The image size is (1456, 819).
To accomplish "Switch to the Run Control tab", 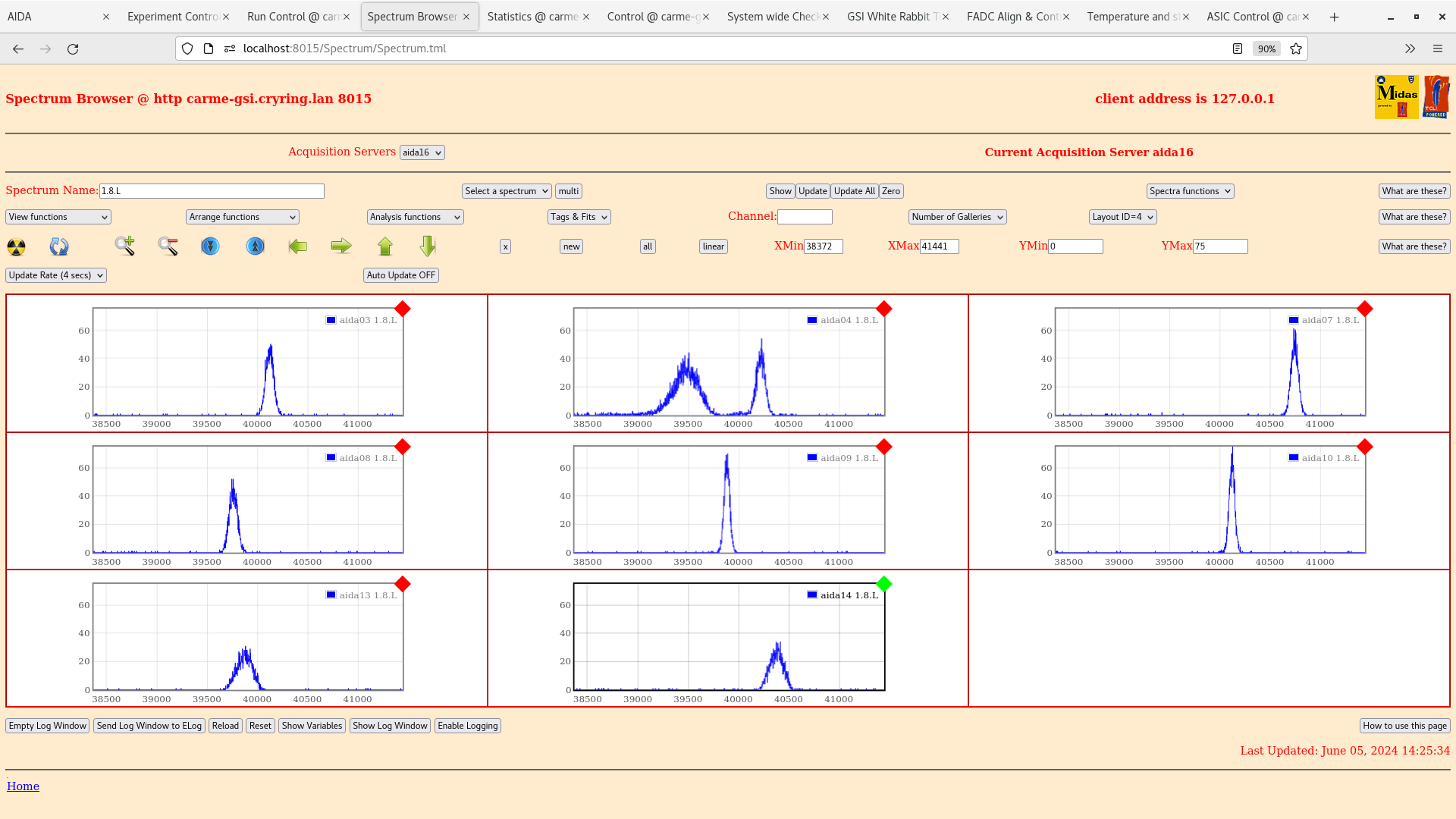I will pos(292,17).
